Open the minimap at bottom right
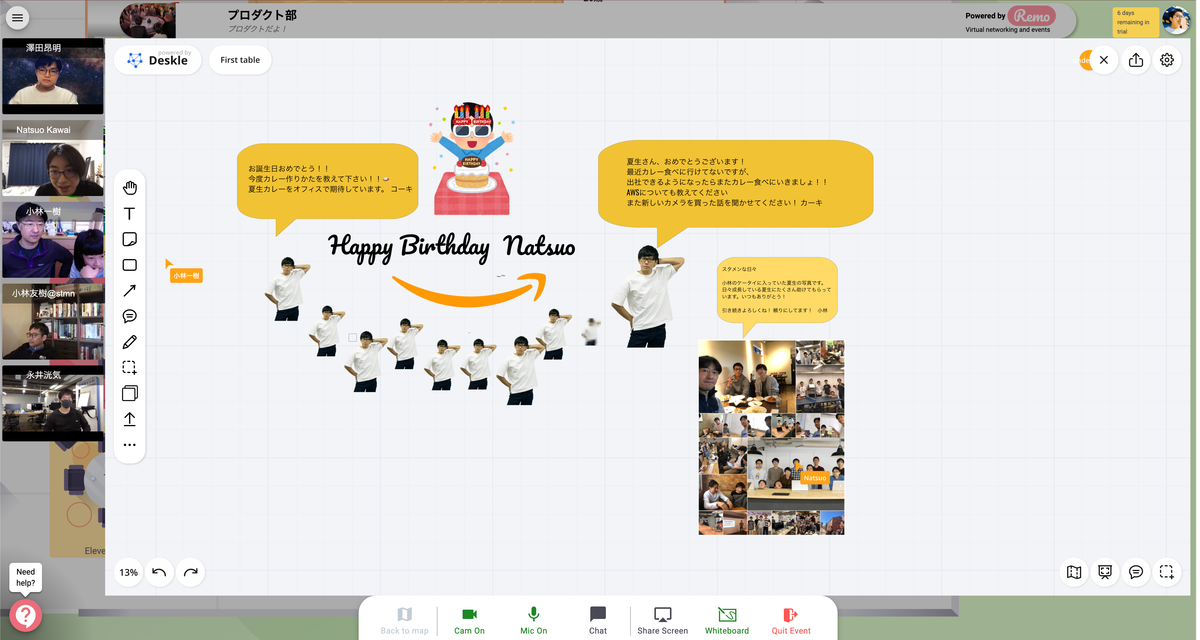 coord(1074,572)
